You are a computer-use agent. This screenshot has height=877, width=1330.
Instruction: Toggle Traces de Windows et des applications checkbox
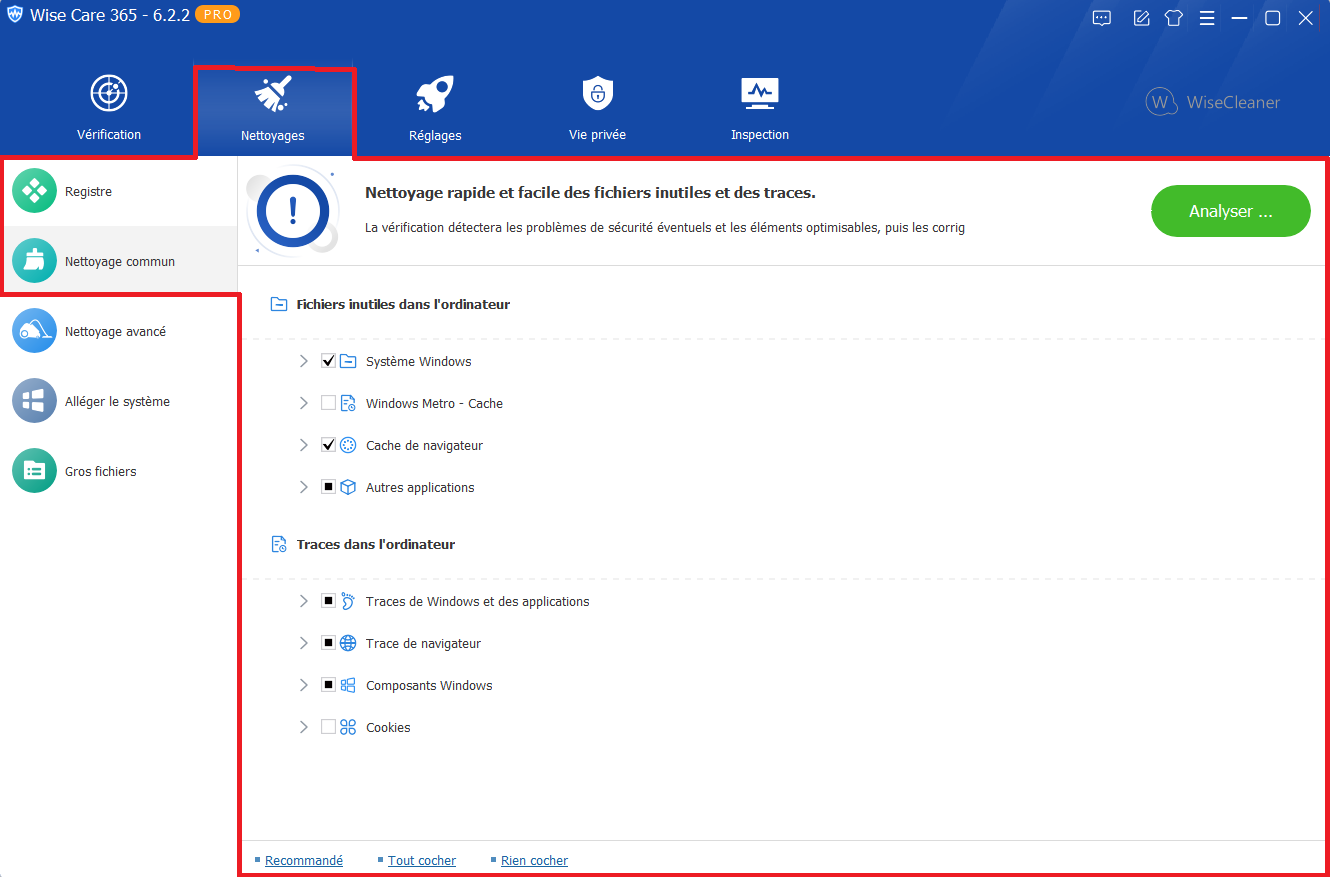pos(328,601)
